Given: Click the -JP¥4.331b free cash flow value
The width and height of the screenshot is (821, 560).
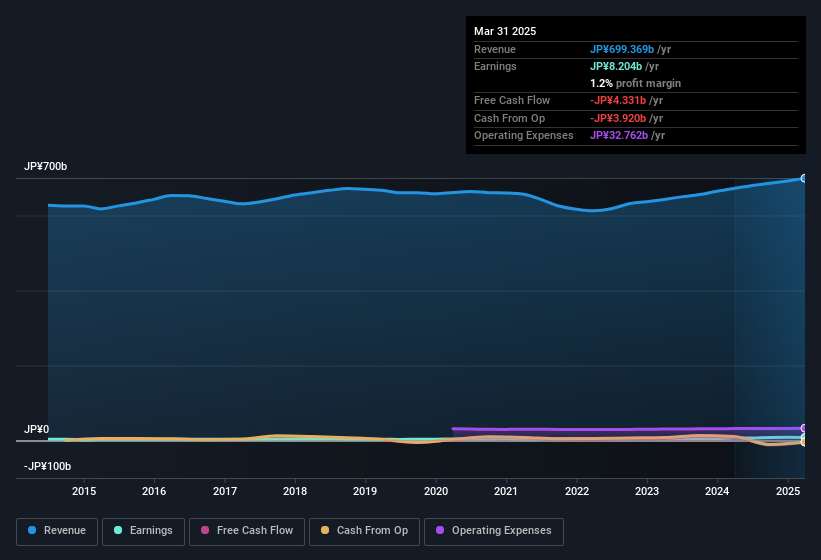Looking at the screenshot, I should point(618,100).
